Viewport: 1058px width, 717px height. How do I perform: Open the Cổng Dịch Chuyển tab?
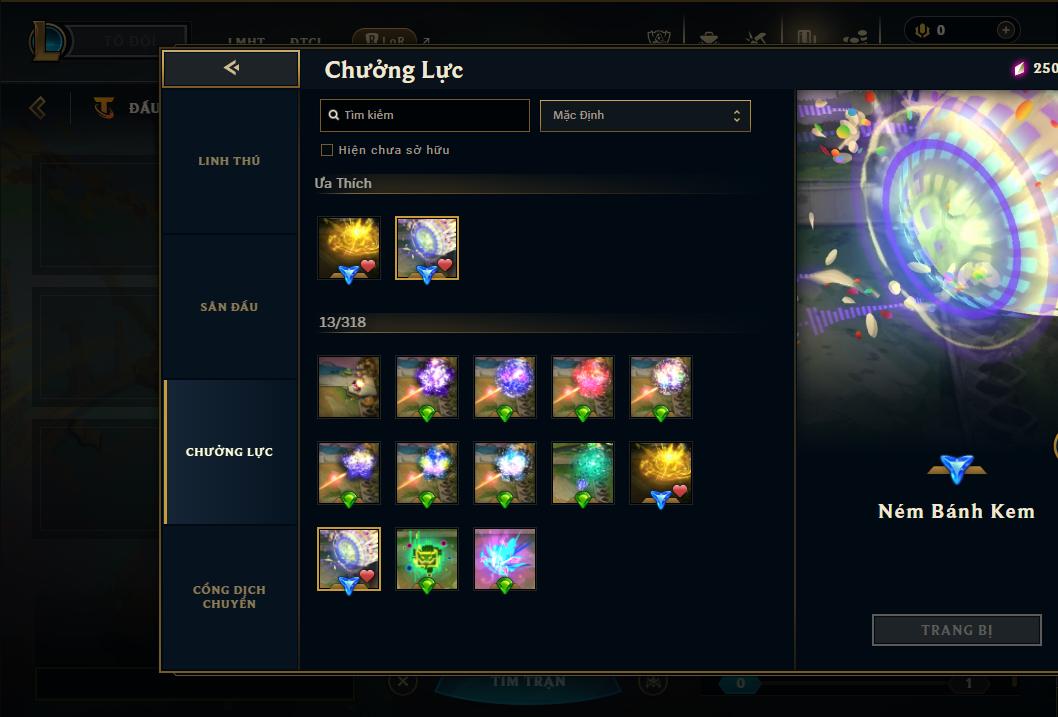(229, 597)
